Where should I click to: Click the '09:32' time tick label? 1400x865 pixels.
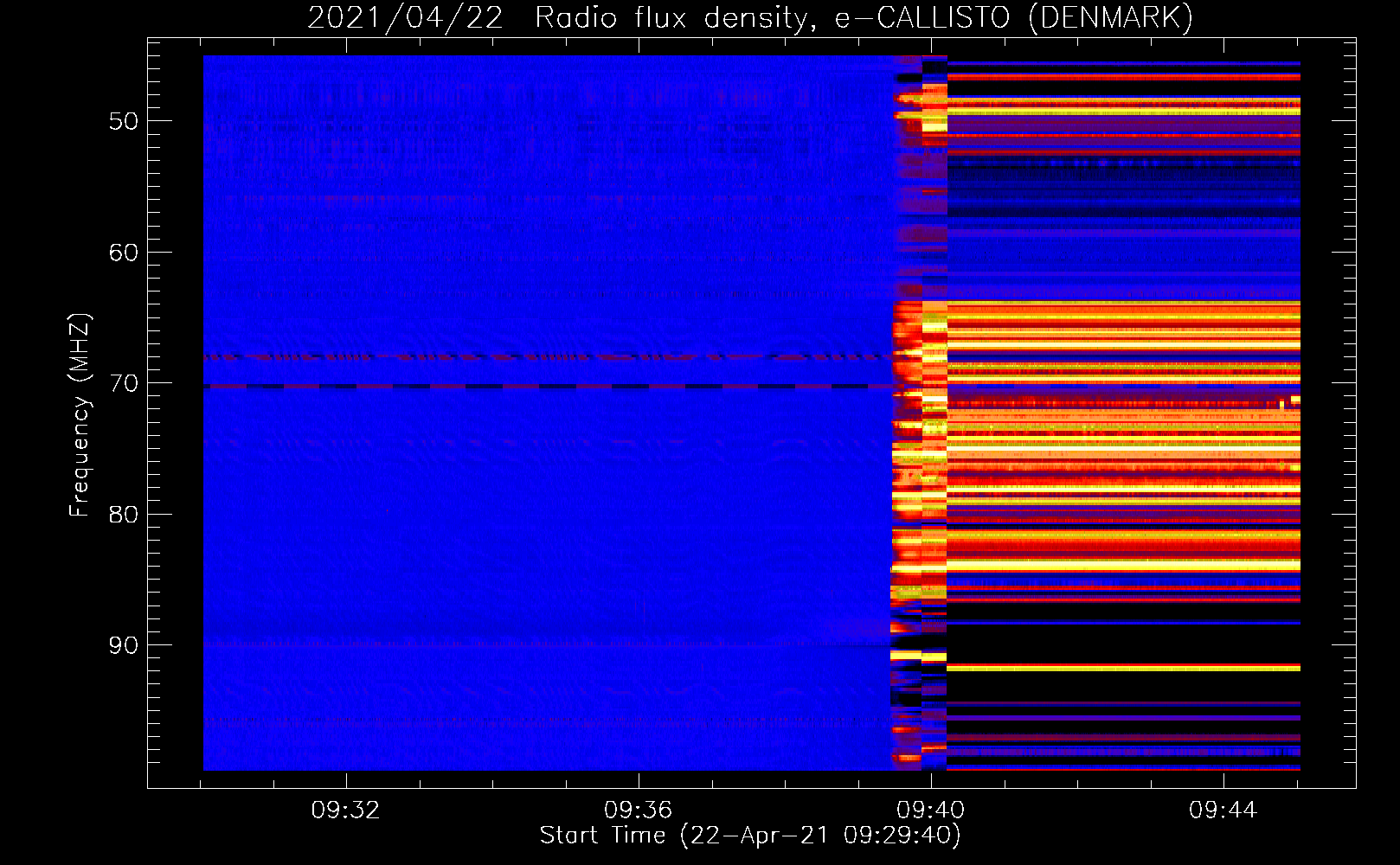(346, 811)
